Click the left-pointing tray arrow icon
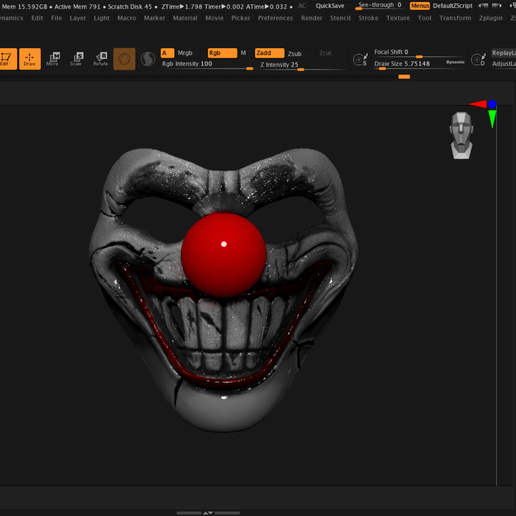This screenshot has width=516, height=516. [x=483, y=6]
